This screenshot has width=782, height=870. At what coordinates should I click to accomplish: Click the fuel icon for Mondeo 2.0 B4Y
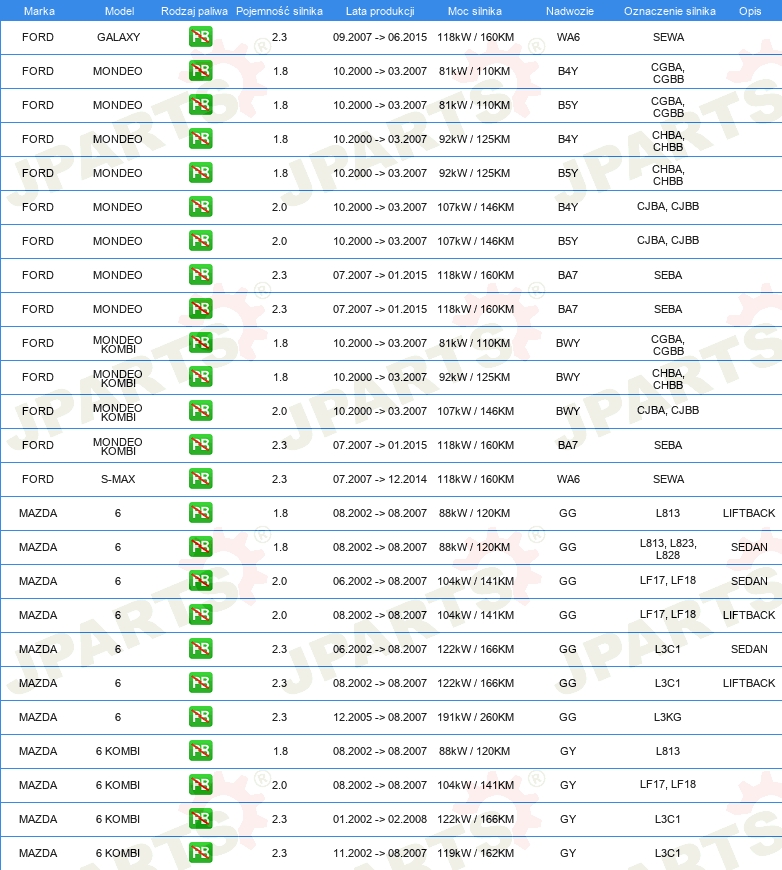[x=200, y=207]
